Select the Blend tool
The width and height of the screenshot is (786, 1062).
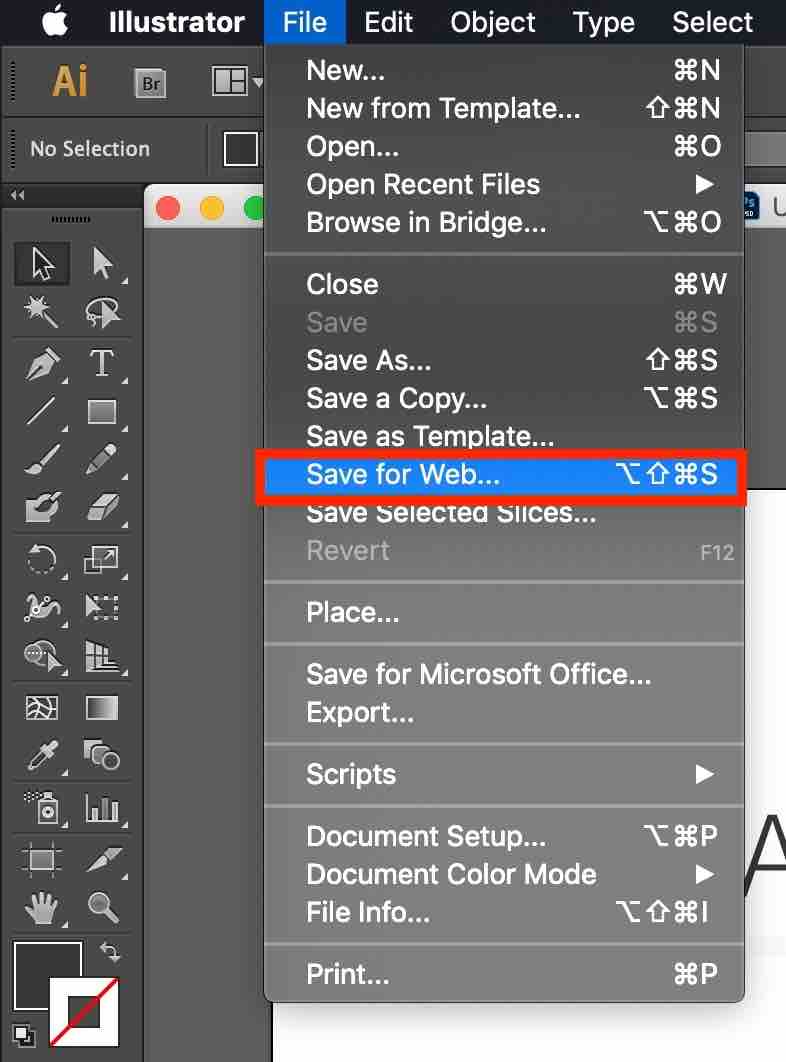point(102,756)
